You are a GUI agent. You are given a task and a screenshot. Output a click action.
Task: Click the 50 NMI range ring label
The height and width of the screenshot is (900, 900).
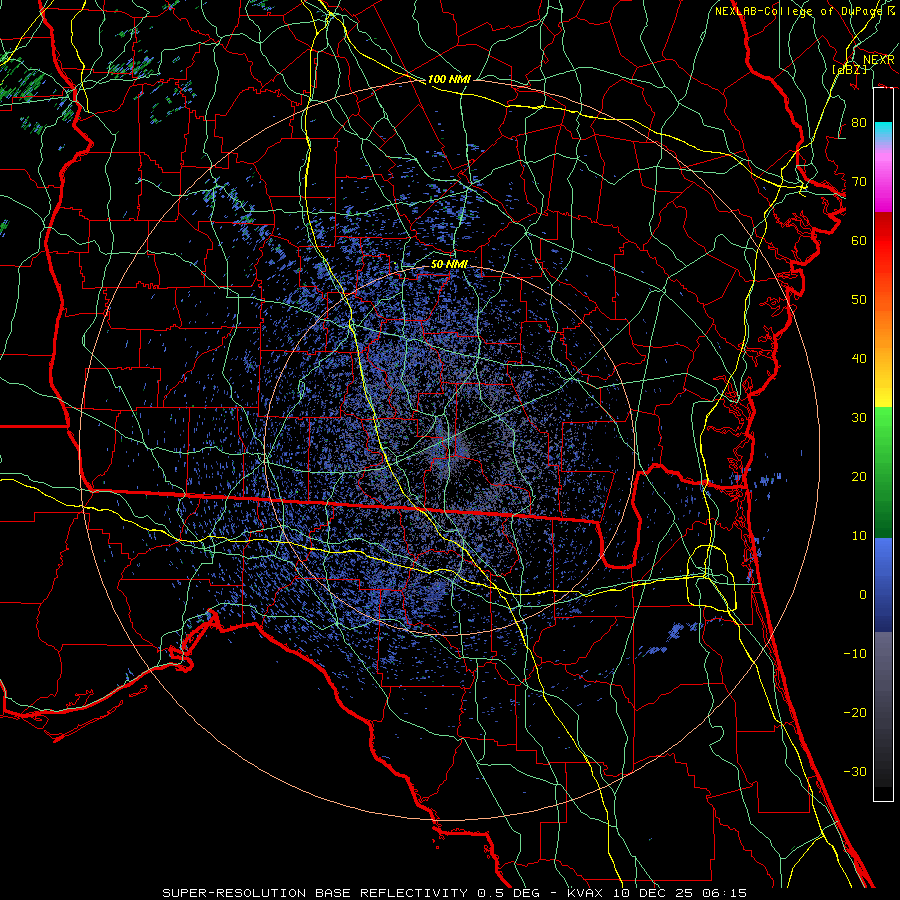(x=449, y=265)
